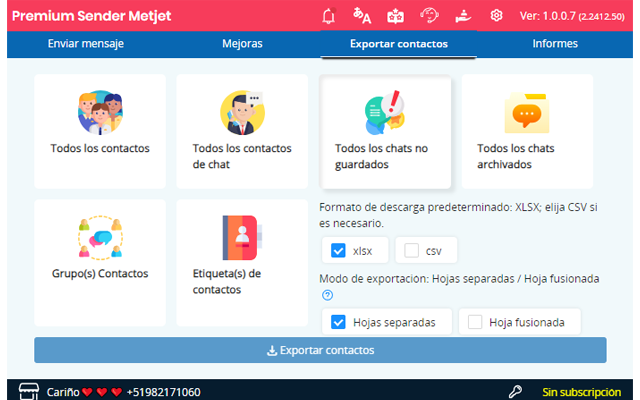Image resolution: width=640 pixels, height=400 pixels.
Task: Open the notifications bell icon
Action: (x=329, y=16)
